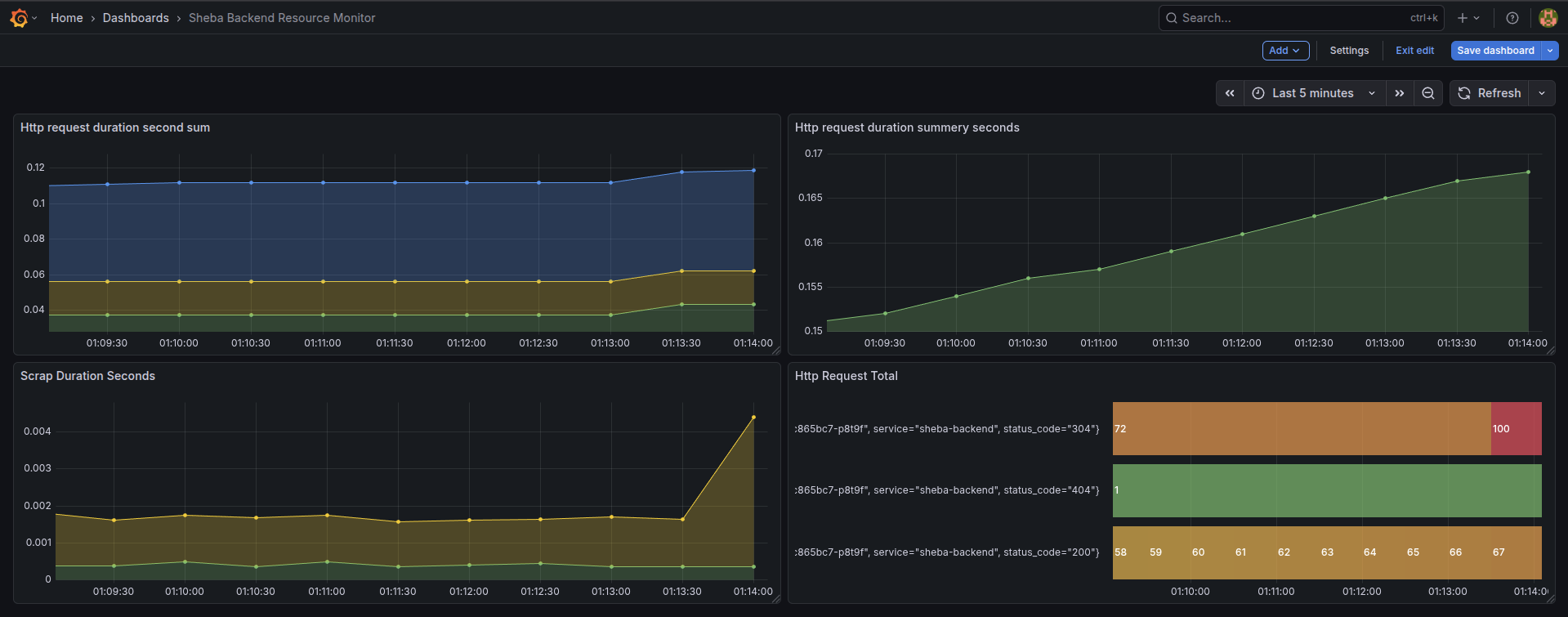The image size is (1568, 617).
Task: Click the clock icon in time picker
Action: point(1258,93)
